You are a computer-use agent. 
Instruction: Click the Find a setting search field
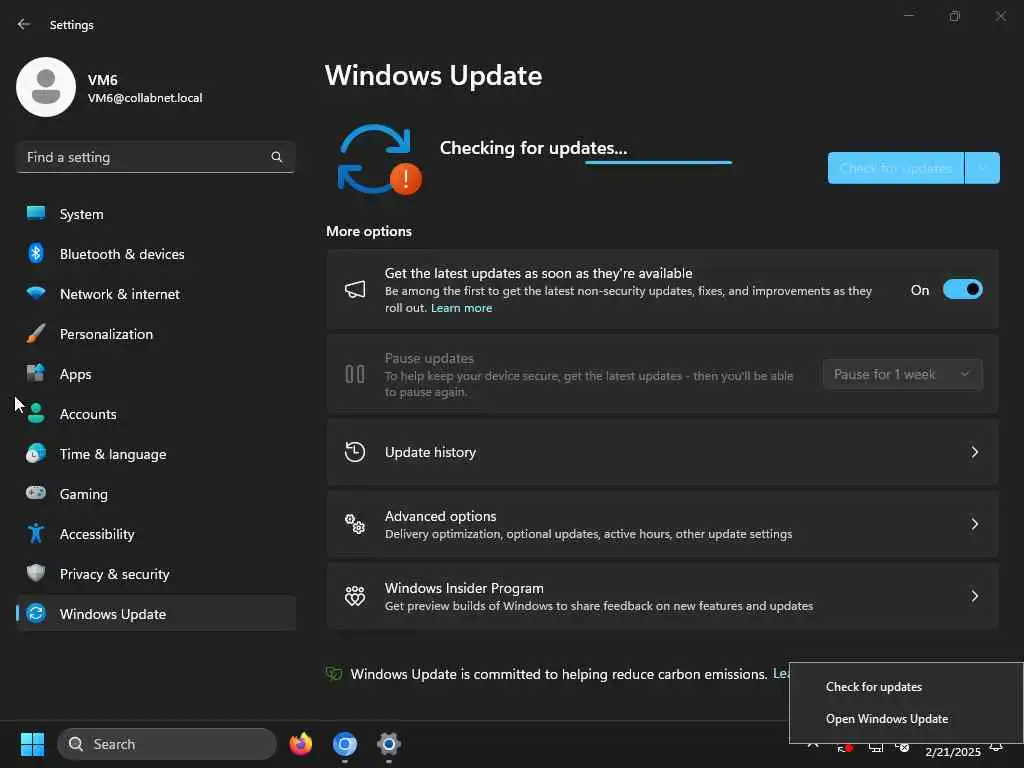pyautogui.click(x=155, y=157)
